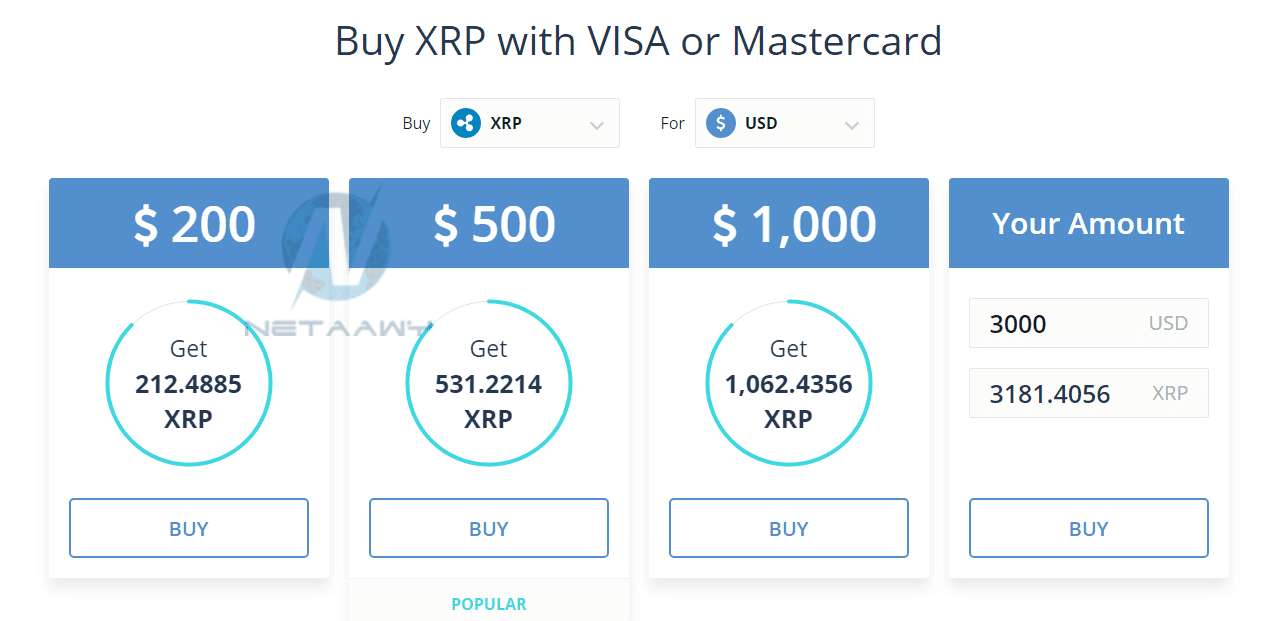The image size is (1263, 621).
Task: Click the Your Amount card header
Action: (x=1089, y=224)
